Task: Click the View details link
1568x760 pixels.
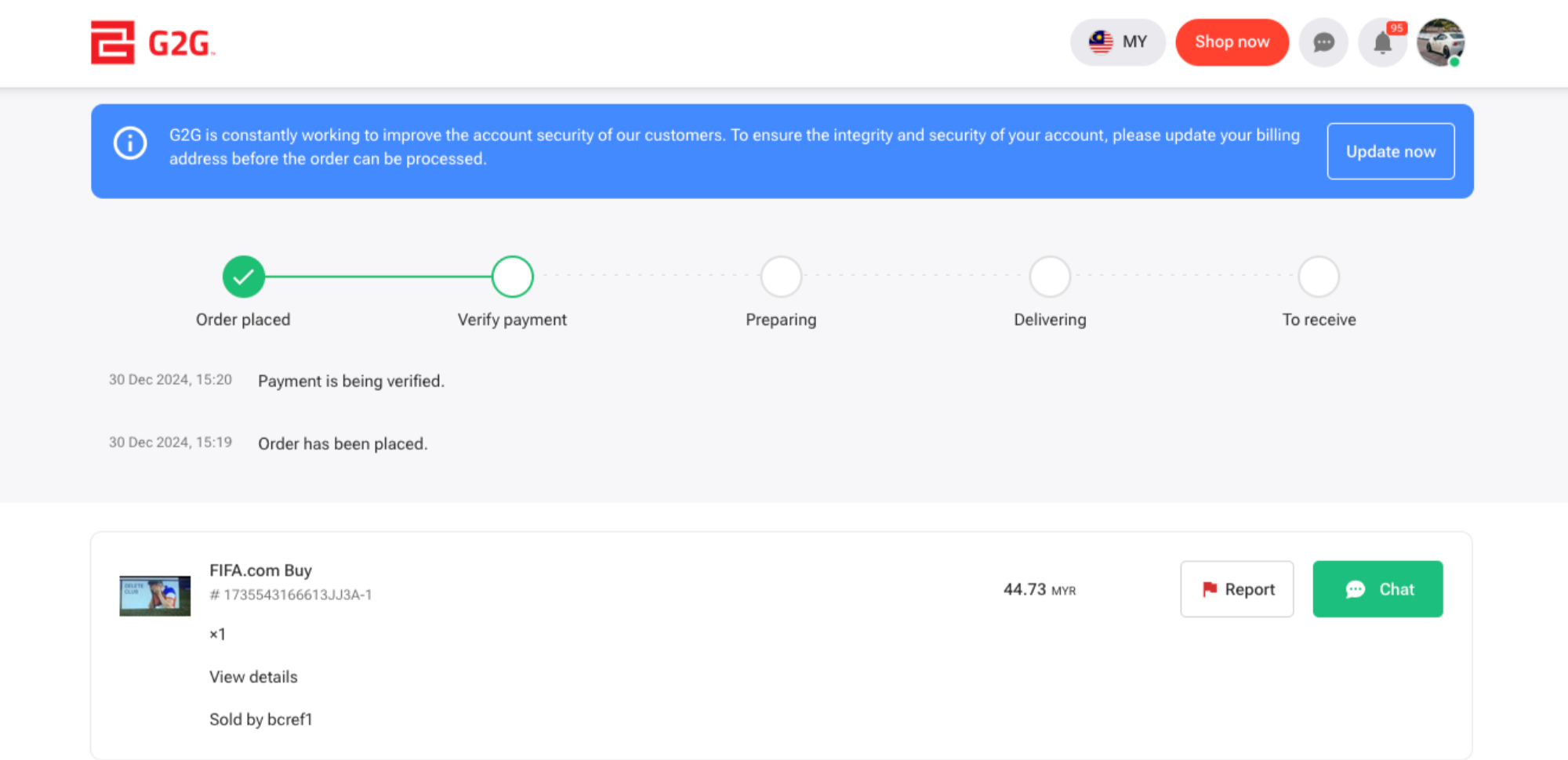Action: tap(253, 677)
